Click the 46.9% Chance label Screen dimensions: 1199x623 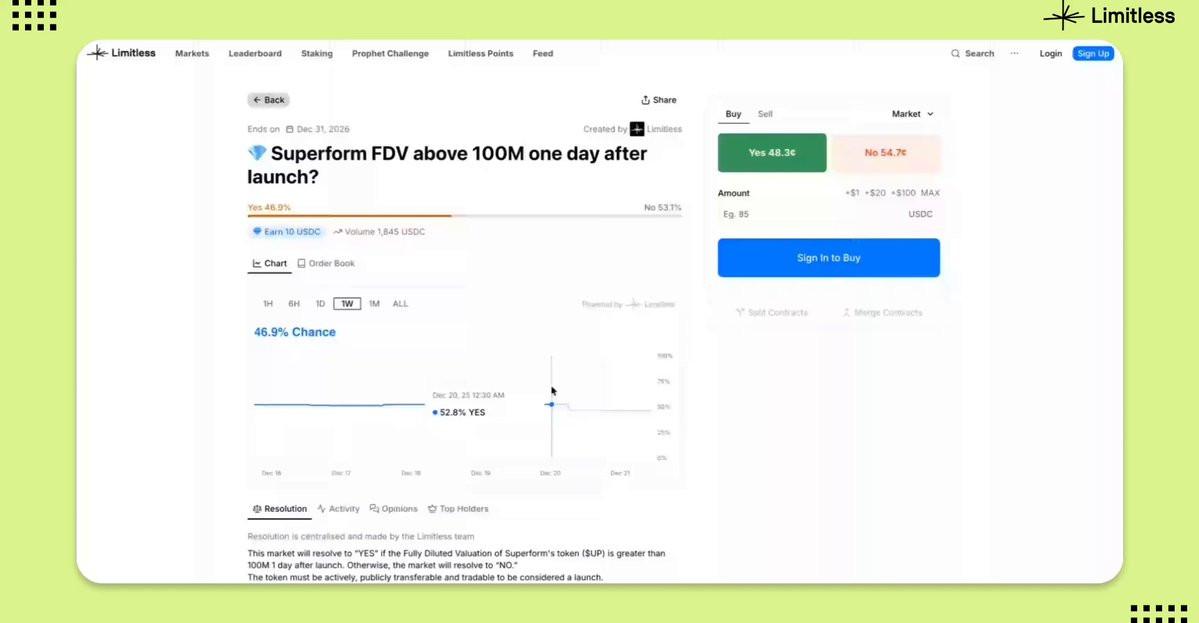point(294,333)
